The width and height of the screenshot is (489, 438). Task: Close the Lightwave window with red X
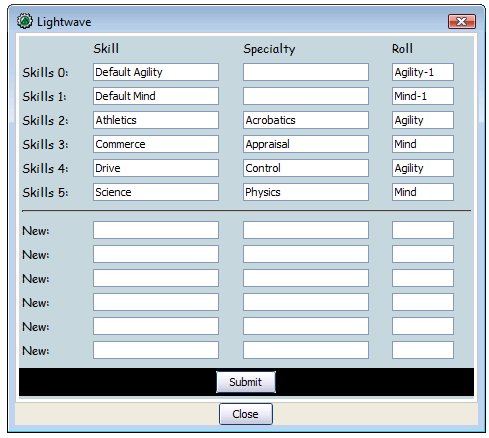tap(462, 22)
